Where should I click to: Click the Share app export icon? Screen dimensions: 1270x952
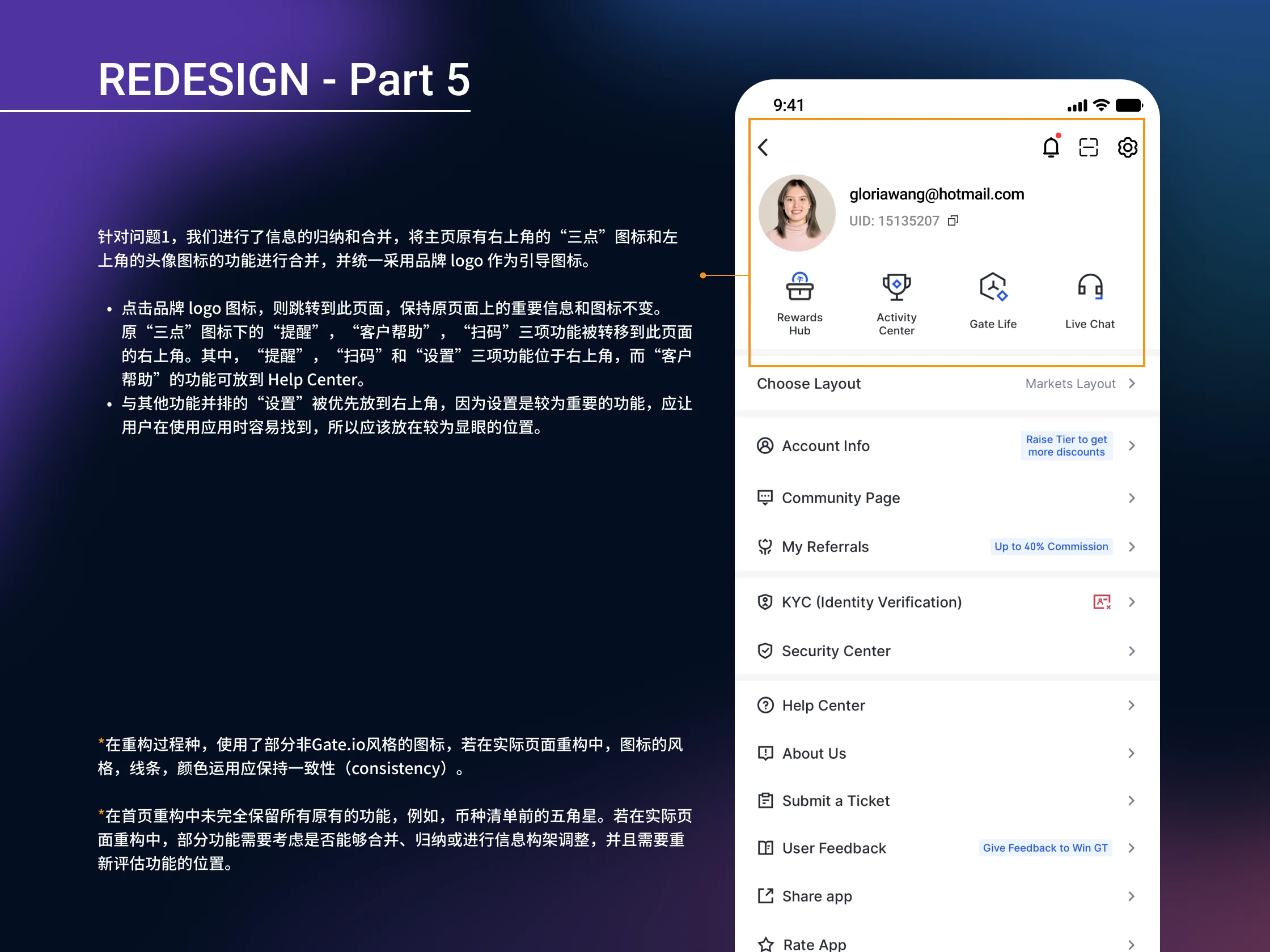point(765,896)
